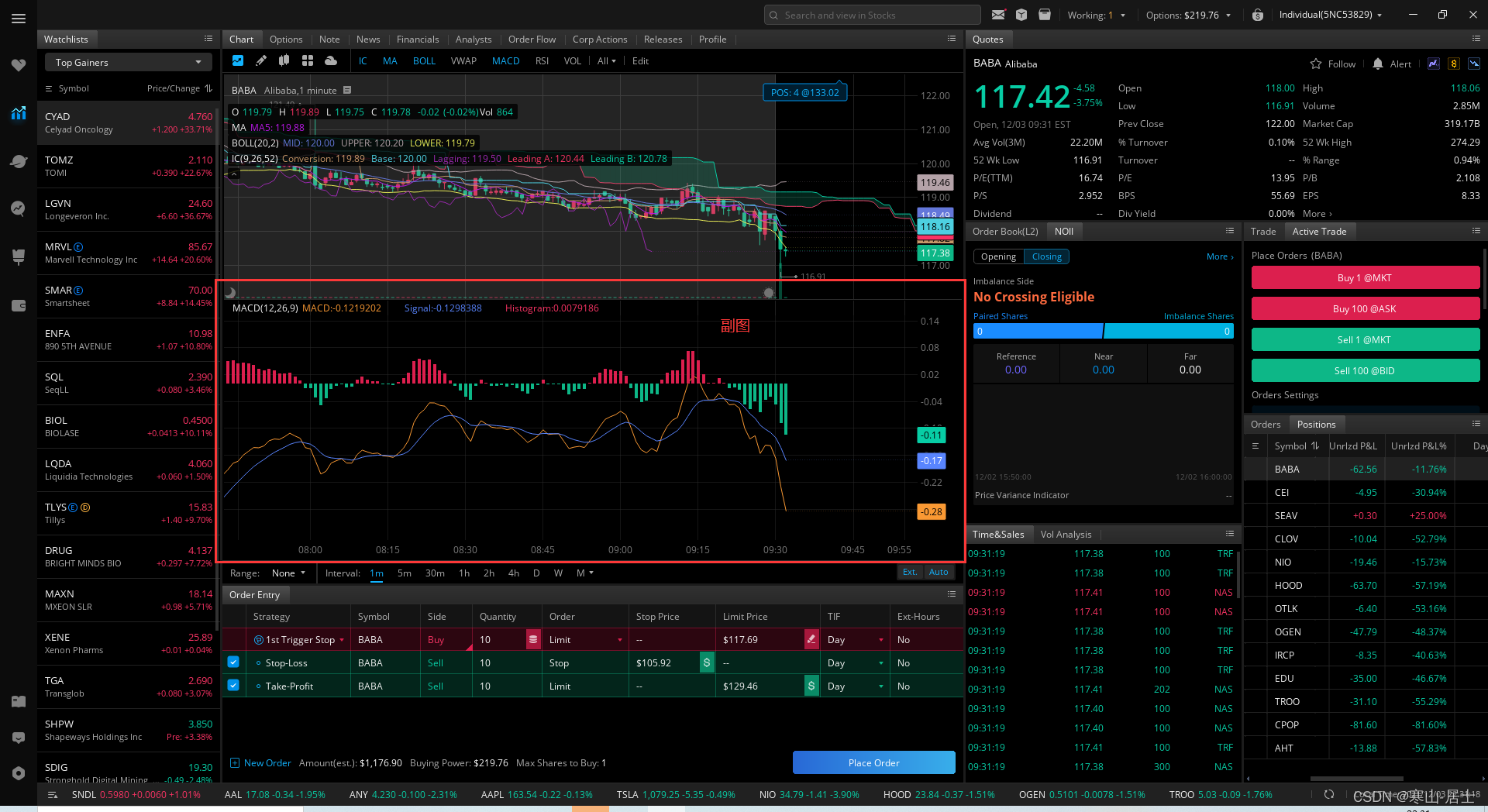Open the Options $219.76 dropdown
The width and height of the screenshot is (1488, 812).
[x=1188, y=15]
